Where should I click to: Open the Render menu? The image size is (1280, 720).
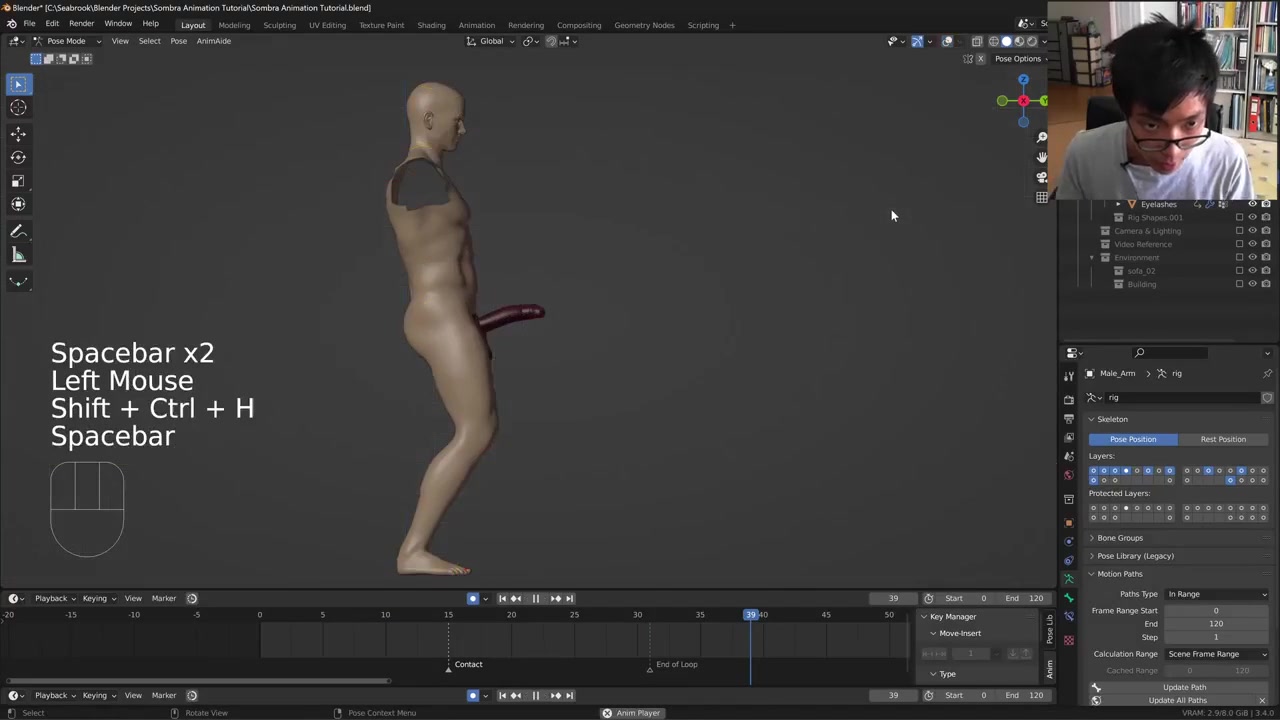[x=81, y=24]
